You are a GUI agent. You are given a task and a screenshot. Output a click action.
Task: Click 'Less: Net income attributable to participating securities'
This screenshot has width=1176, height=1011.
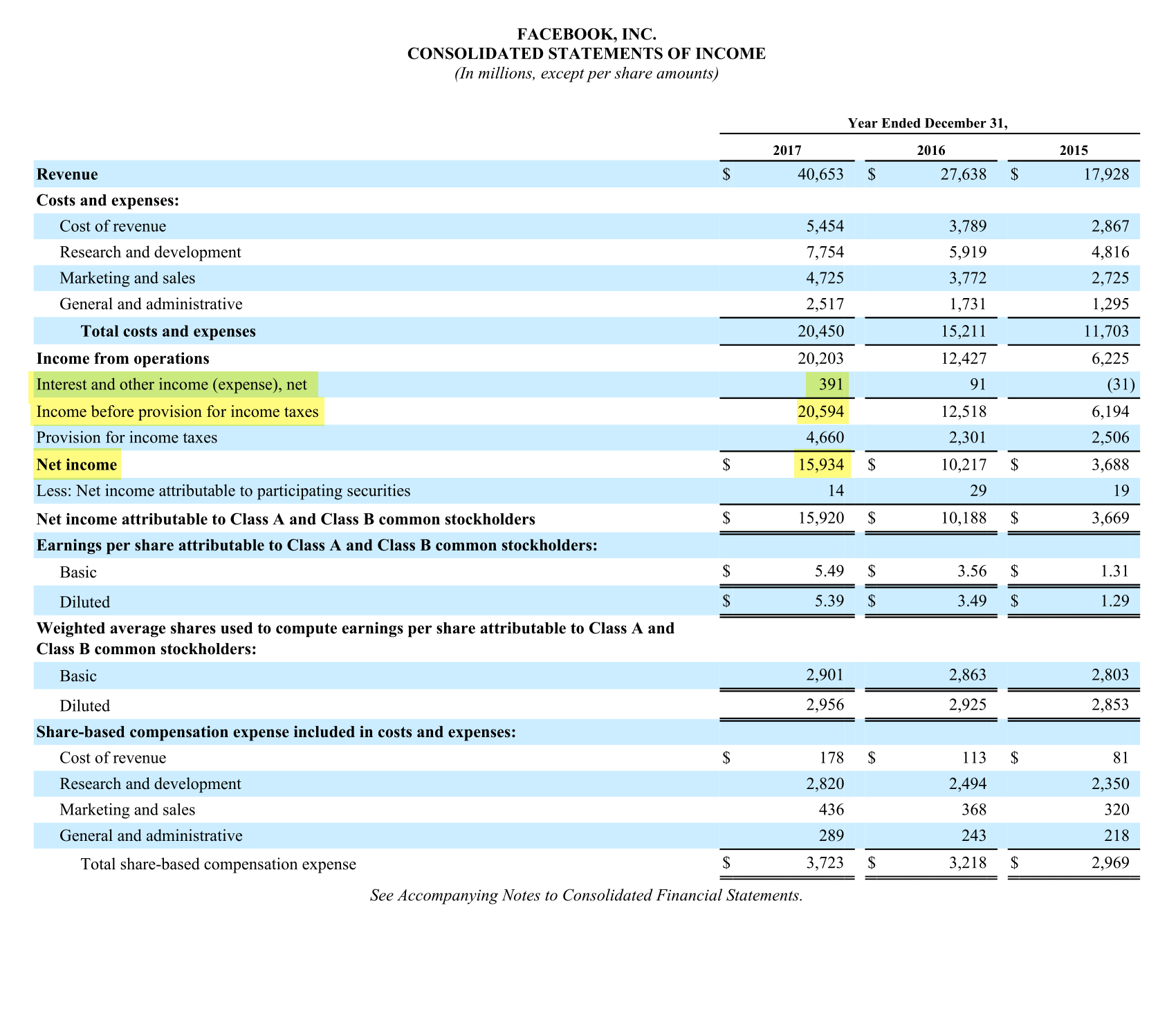pyautogui.click(x=223, y=491)
